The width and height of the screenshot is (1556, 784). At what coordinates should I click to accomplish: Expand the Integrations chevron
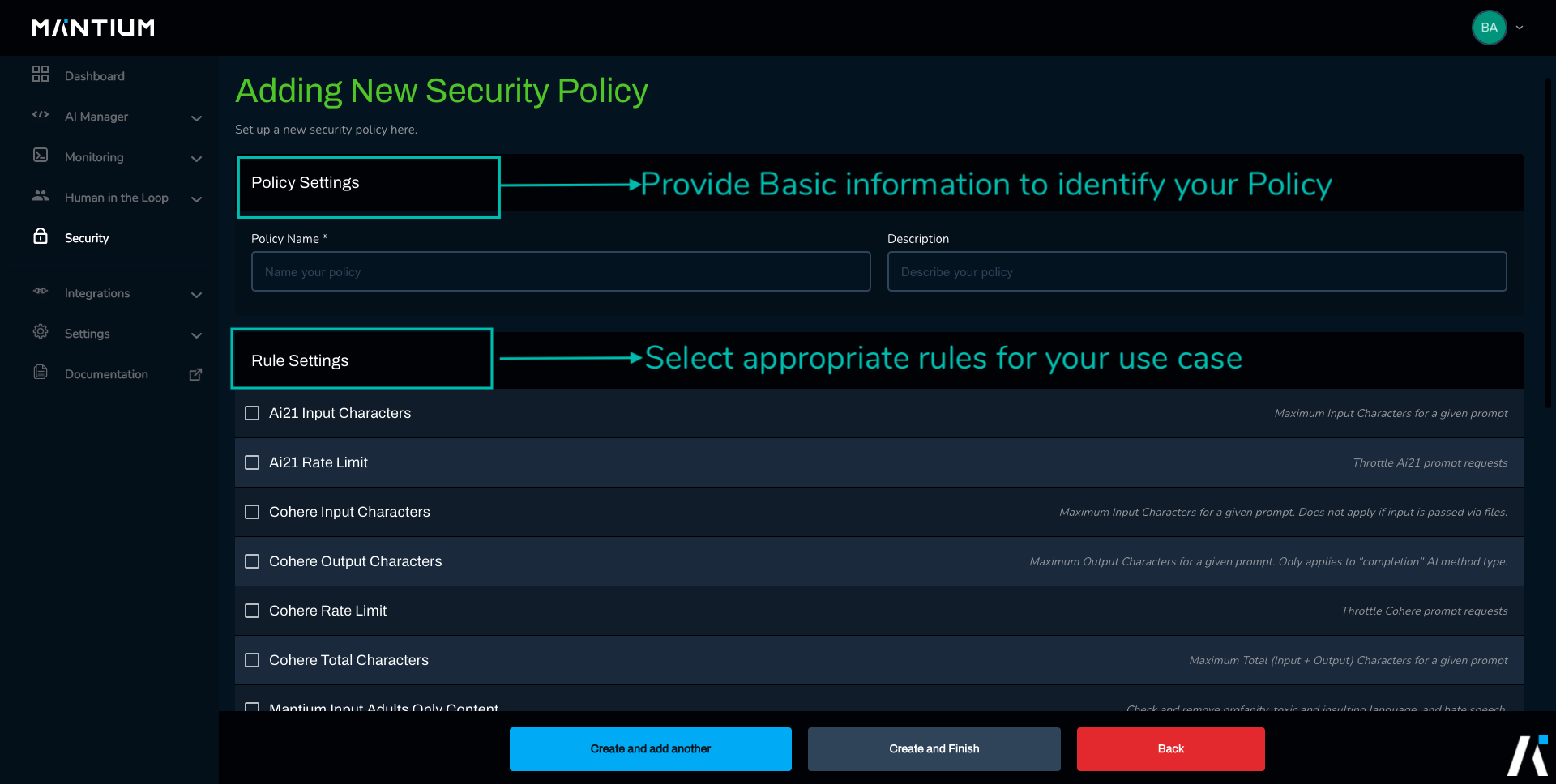pyautogui.click(x=196, y=295)
